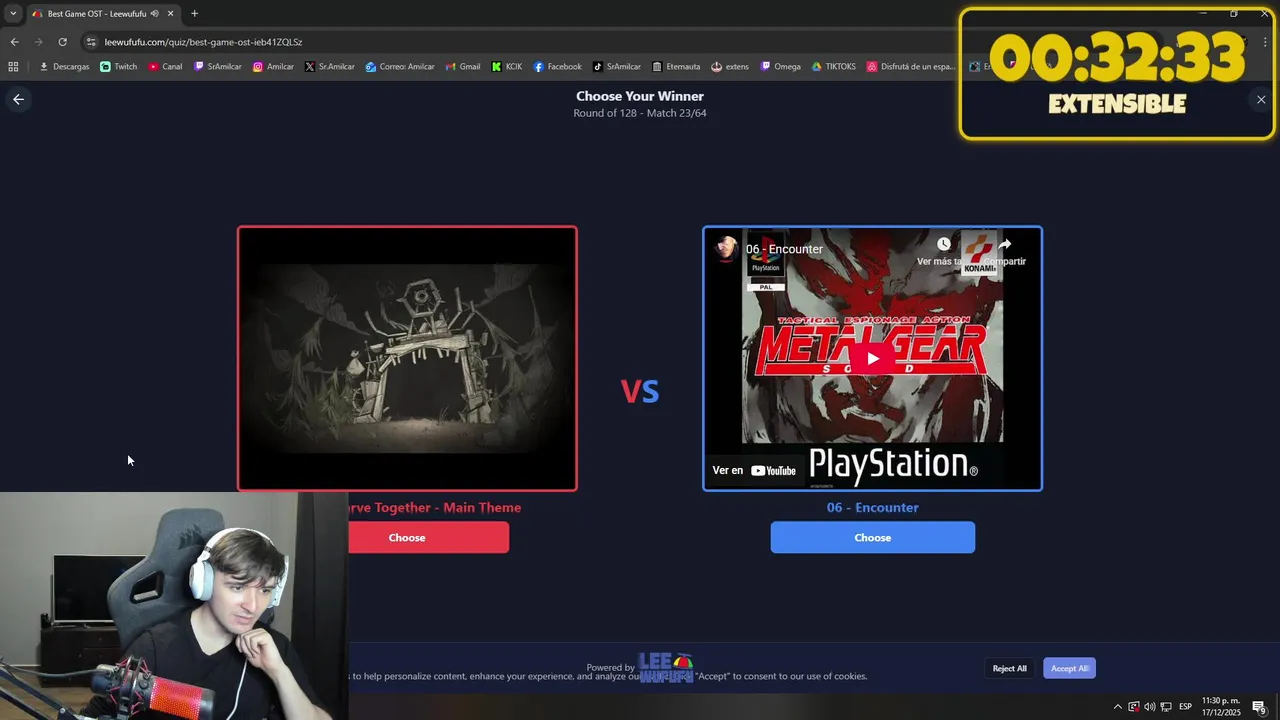This screenshot has width=1280, height=720.
Task: Click the Don't Starve video thumbnail
Action: [407, 358]
